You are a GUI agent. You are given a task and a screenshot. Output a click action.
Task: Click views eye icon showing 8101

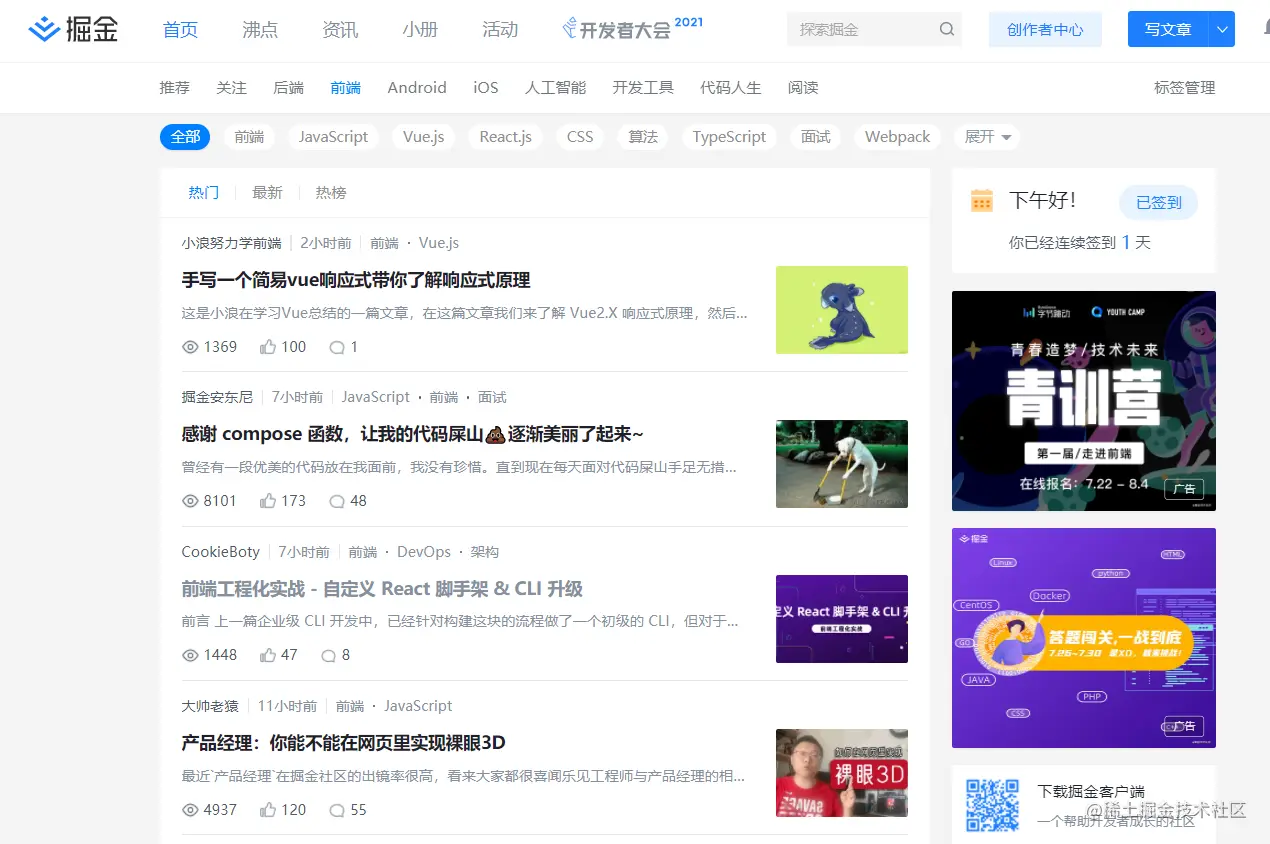pyautogui.click(x=190, y=501)
